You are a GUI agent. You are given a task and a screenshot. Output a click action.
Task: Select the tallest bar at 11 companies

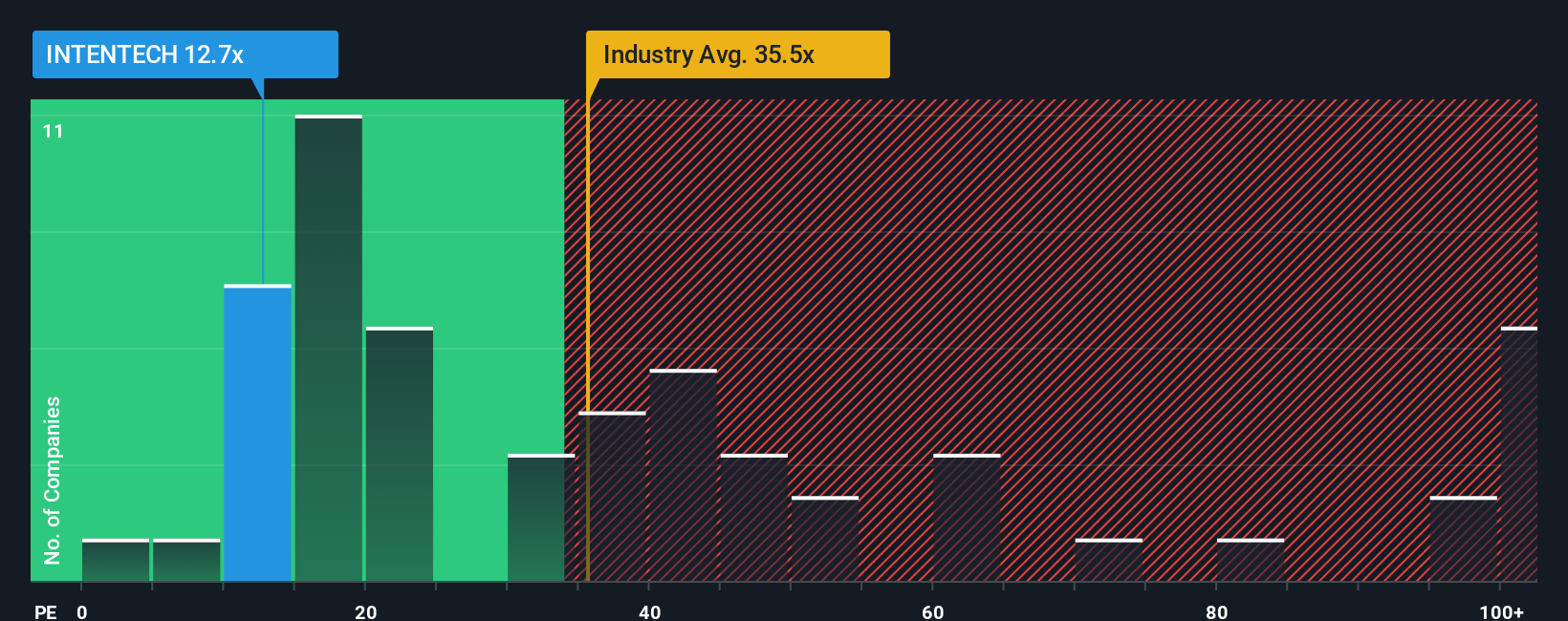click(328, 349)
